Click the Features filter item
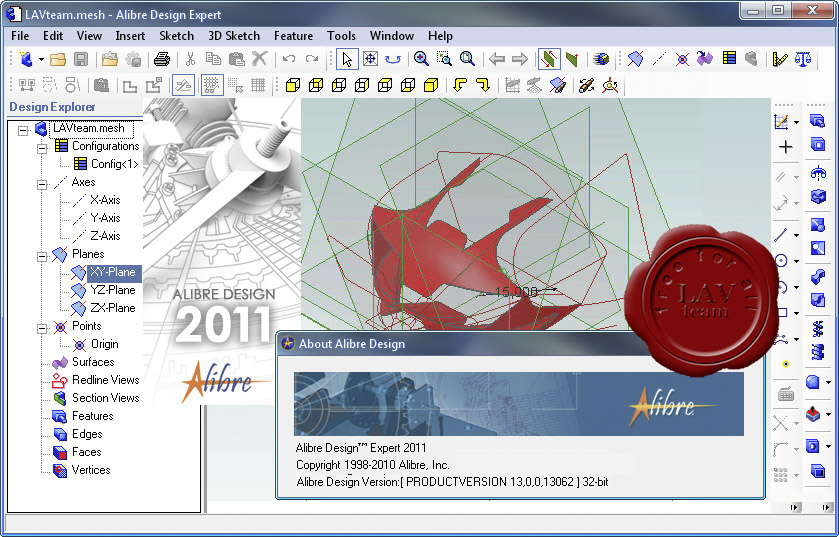Image resolution: width=839 pixels, height=537 pixels. click(93, 416)
